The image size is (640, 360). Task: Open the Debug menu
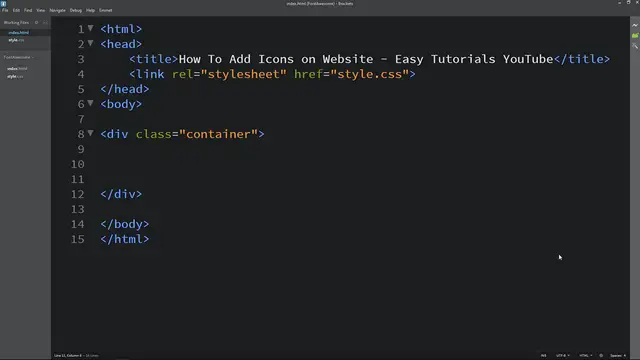(x=76, y=10)
